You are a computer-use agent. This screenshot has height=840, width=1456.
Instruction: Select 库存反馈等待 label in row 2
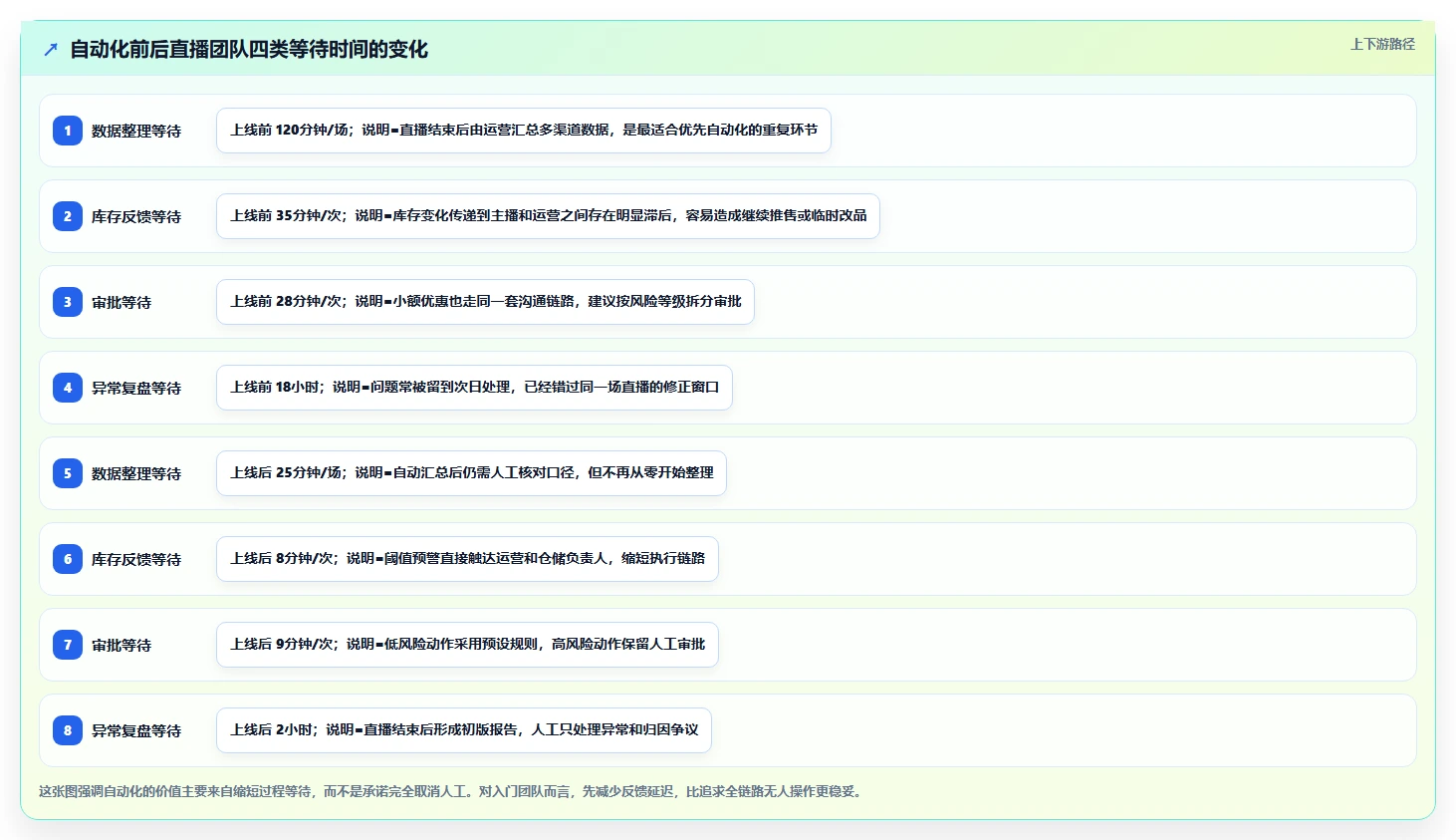pyautogui.click(x=136, y=216)
